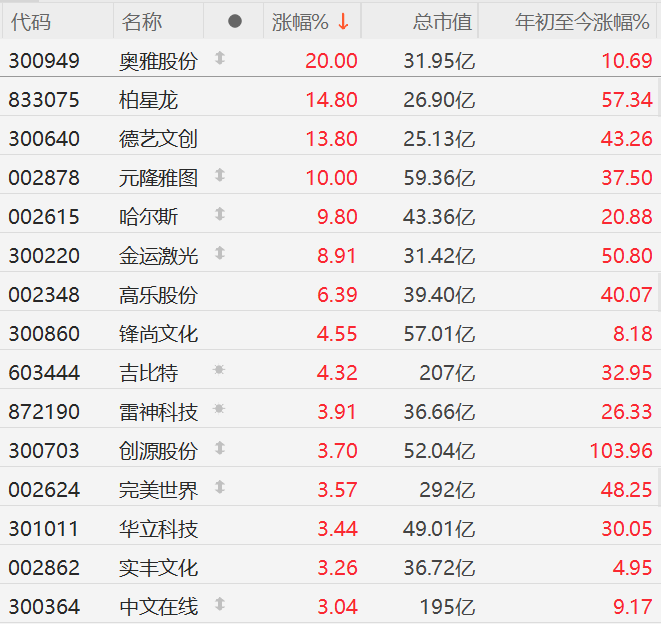Click the year-to-date value 103.96
The height and width of the screenshot is (624, 661).
tap(621, 451)
